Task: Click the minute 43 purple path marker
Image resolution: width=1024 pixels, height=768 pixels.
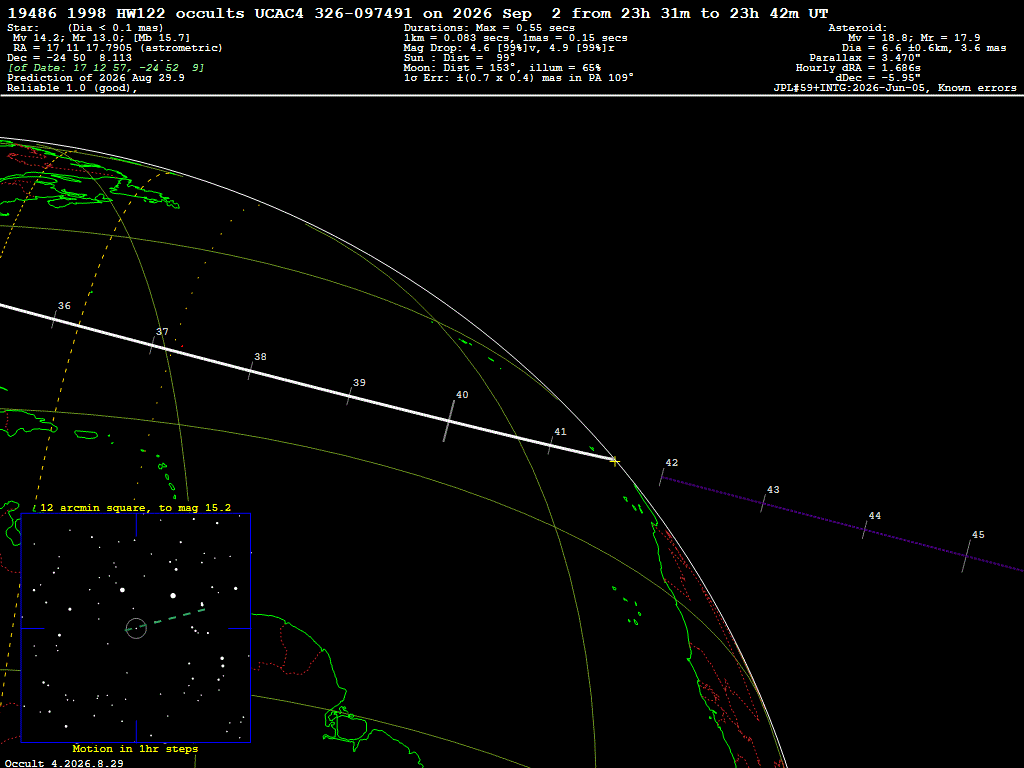Action: (763, 504)
